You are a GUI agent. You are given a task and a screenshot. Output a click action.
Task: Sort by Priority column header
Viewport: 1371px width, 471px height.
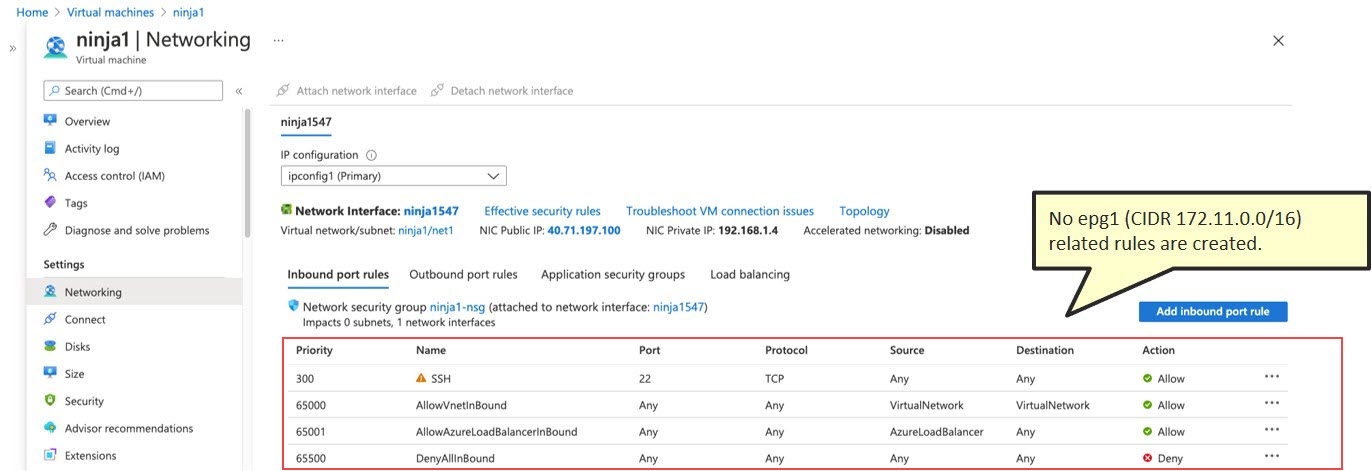coord(314,350)
